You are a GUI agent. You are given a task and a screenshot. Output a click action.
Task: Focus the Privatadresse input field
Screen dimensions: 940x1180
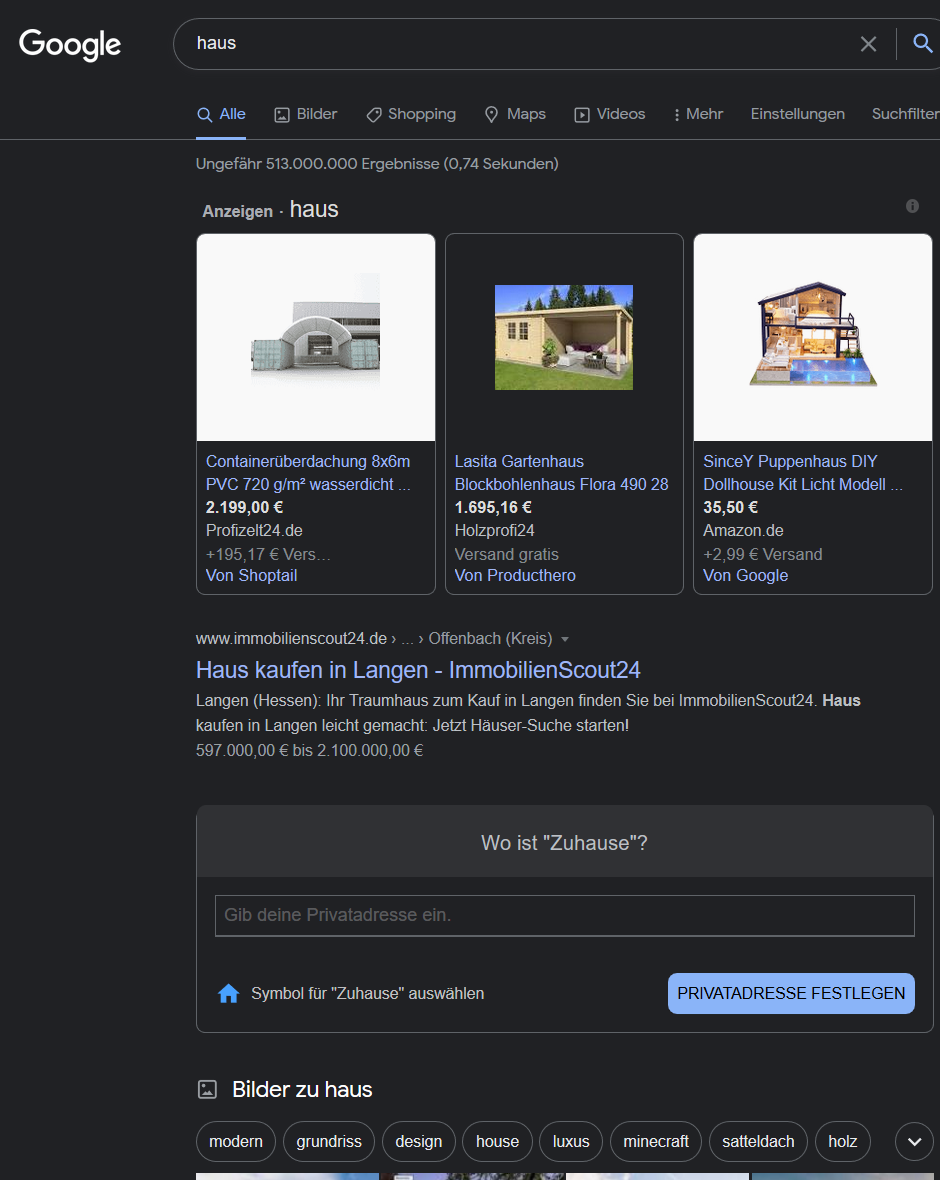click(x=564, y=916)
